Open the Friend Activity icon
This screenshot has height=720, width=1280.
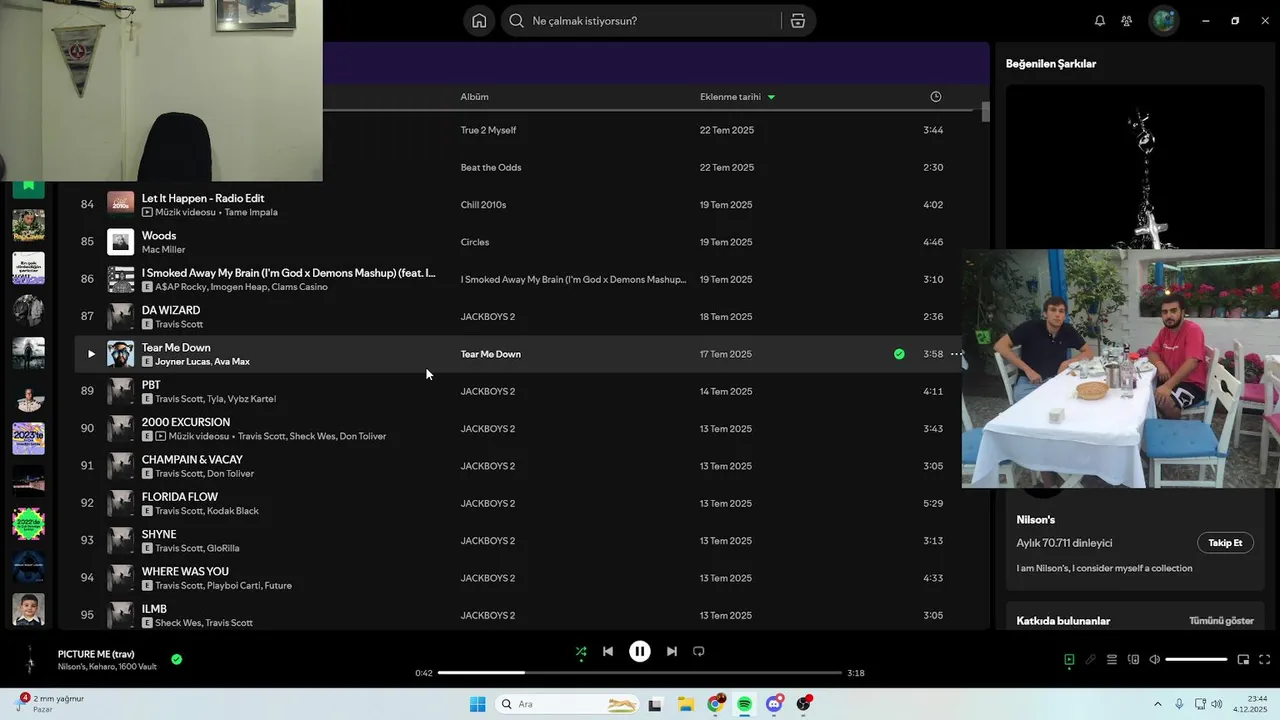[1127, 21]
